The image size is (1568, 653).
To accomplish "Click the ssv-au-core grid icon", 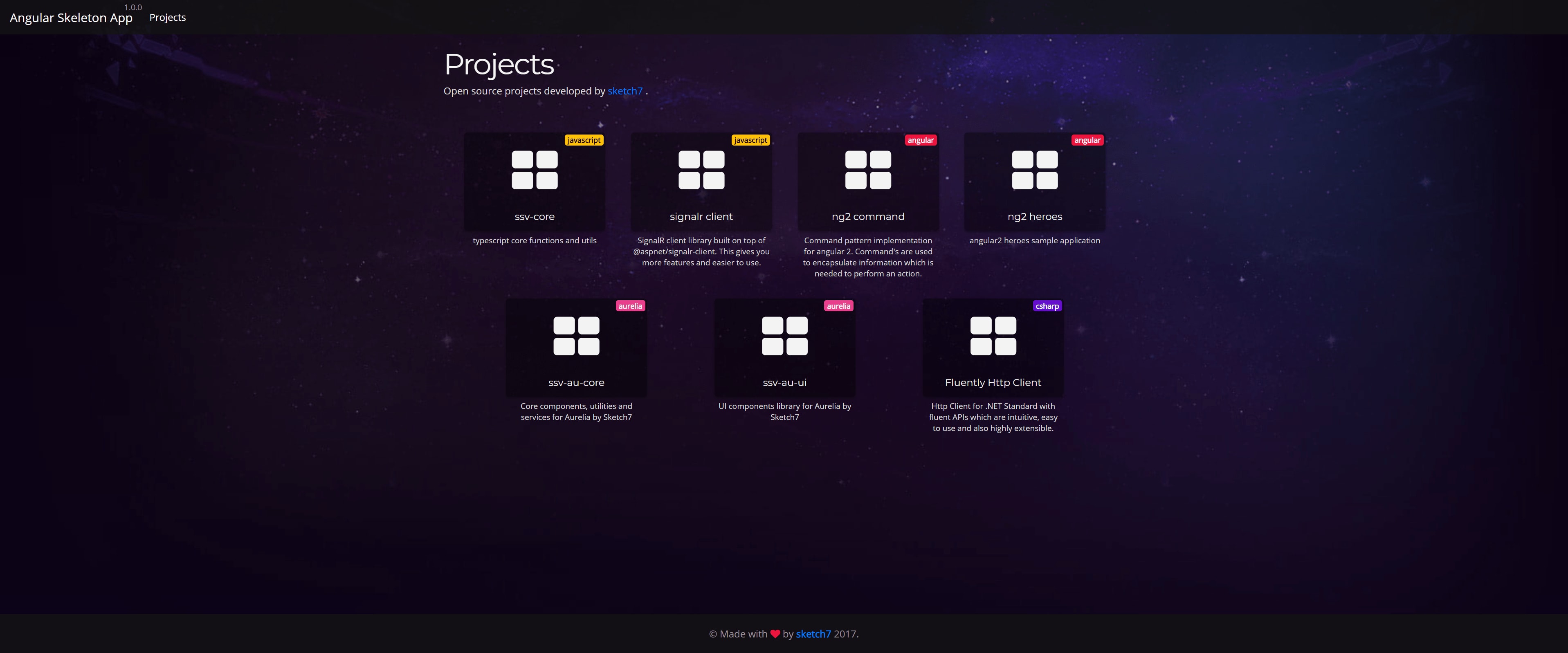I will (x=576, y=336).
